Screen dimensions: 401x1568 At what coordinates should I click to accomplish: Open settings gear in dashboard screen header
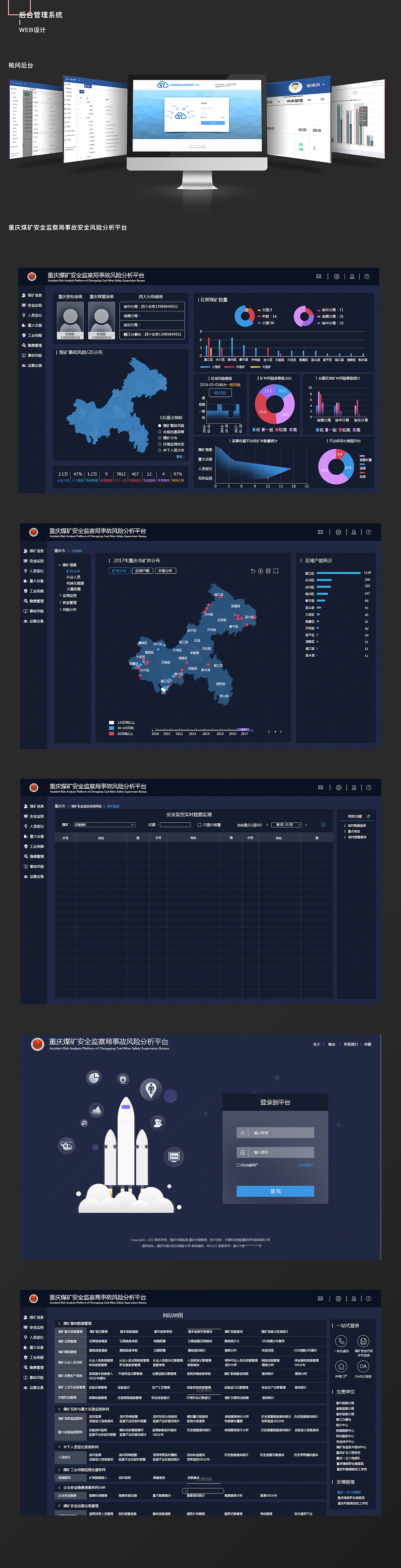[x=336, y=276]
